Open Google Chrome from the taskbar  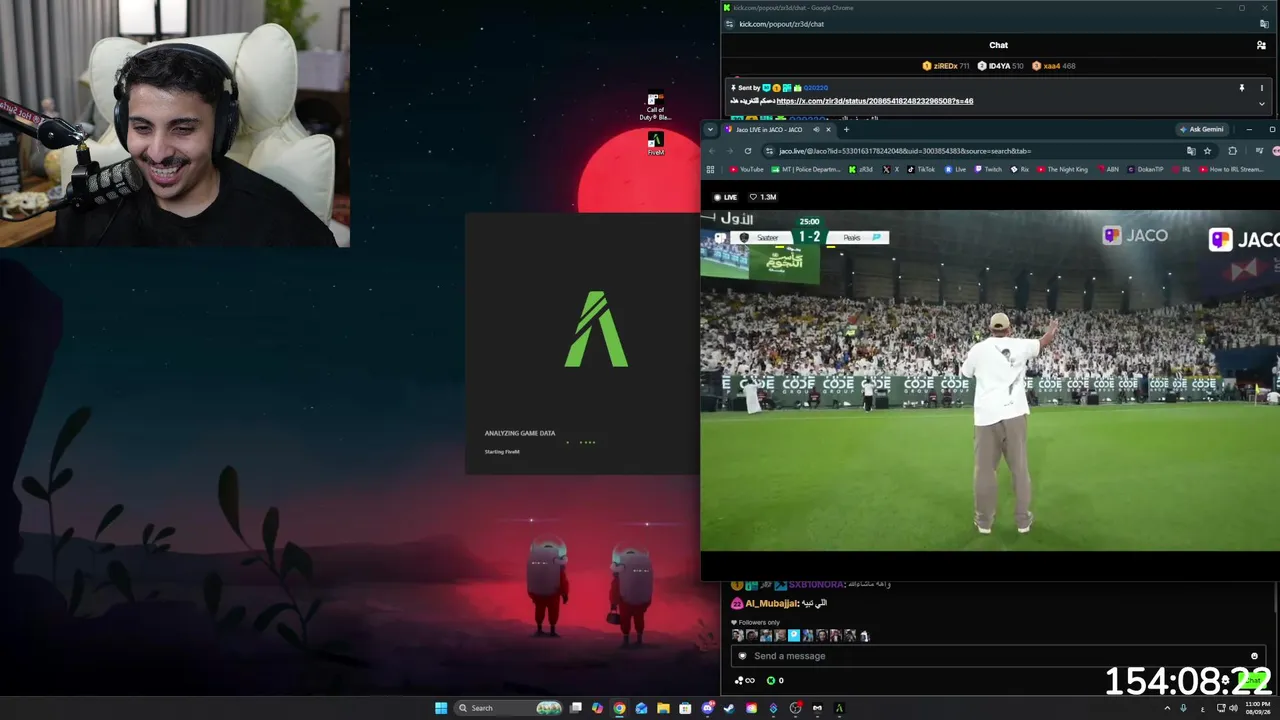[619, 708]
